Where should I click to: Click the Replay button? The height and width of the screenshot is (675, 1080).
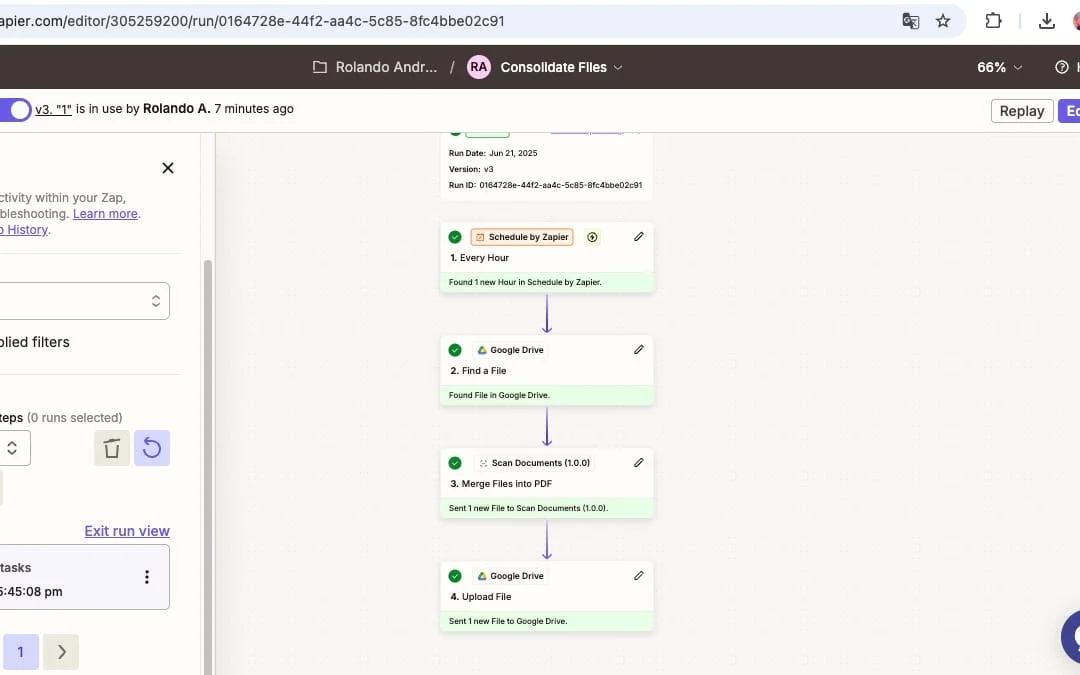[1021, 110]
